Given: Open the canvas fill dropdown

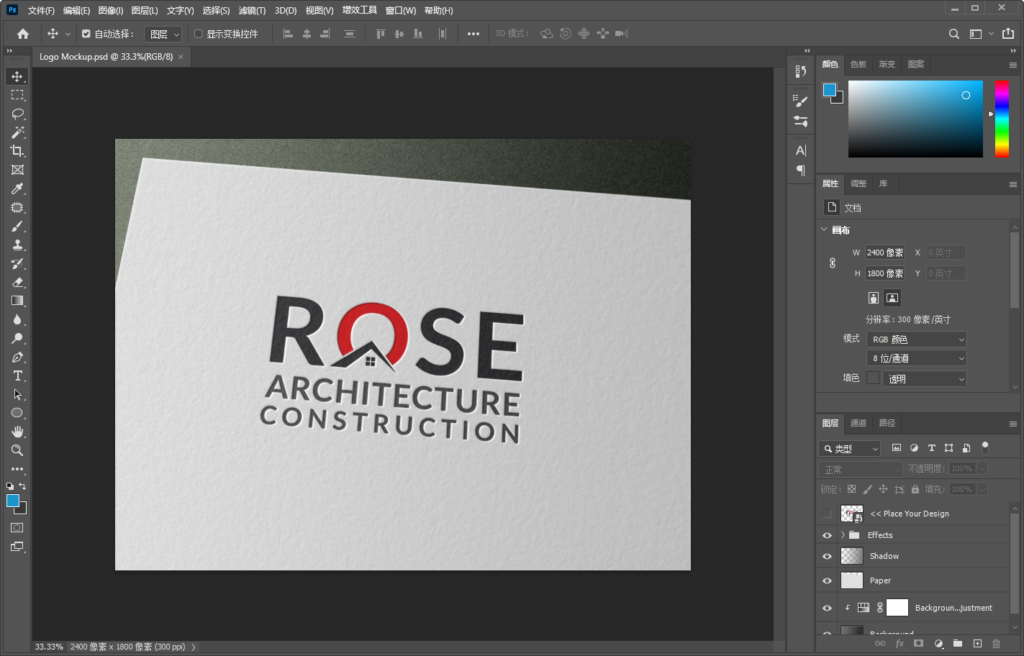Looking at the screenshot, I should tap(924, 378).
